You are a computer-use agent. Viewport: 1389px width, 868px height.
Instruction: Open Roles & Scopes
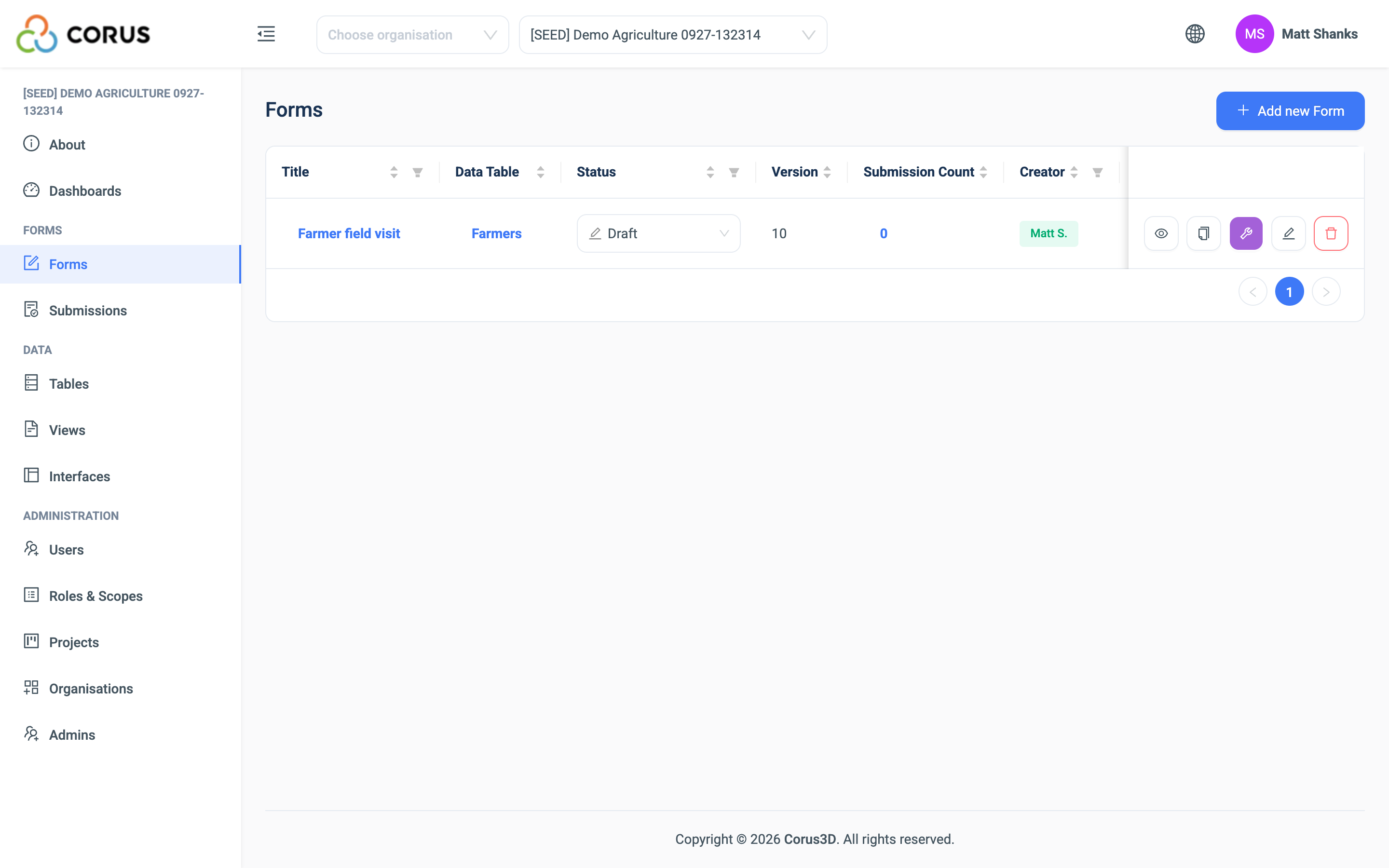click(x=121, y=596)
